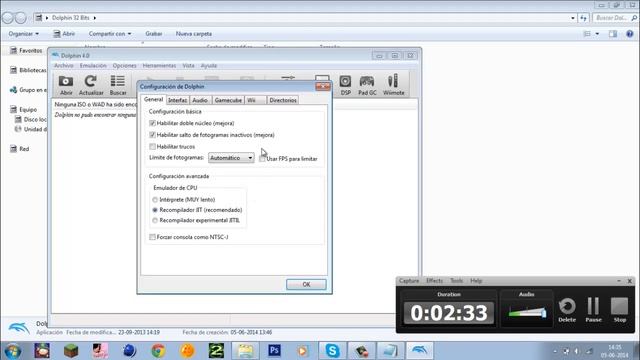The height and width of the screenshot is (360, 640).
Task: Click the volume speaker icon in system tray
Action: pos(576,351)
